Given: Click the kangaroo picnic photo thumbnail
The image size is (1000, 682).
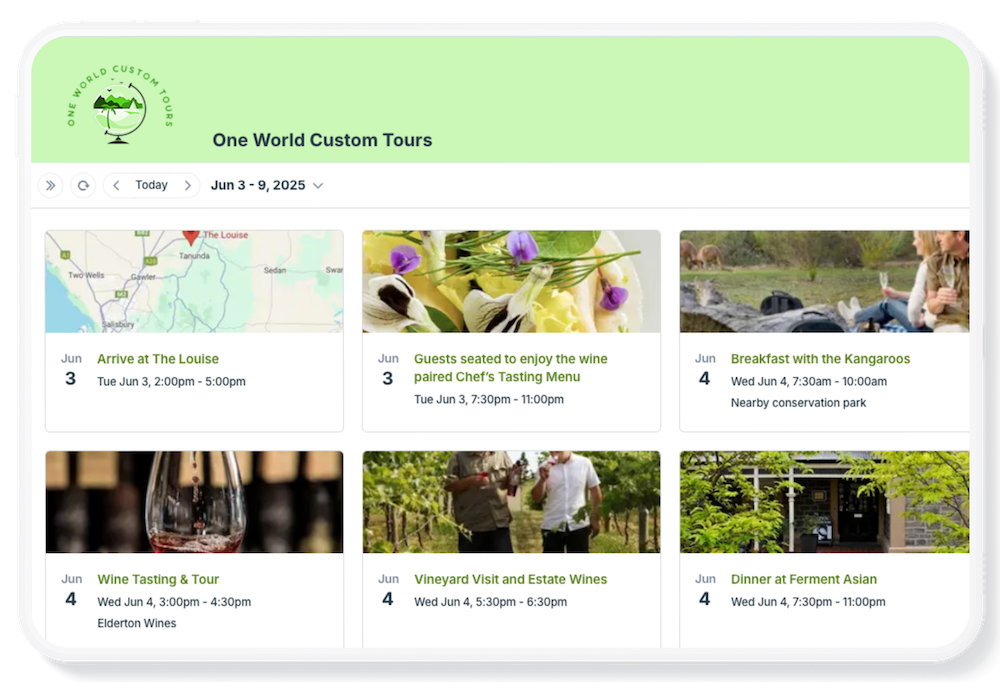Looking at the screenshot, I should coord(824,281).
